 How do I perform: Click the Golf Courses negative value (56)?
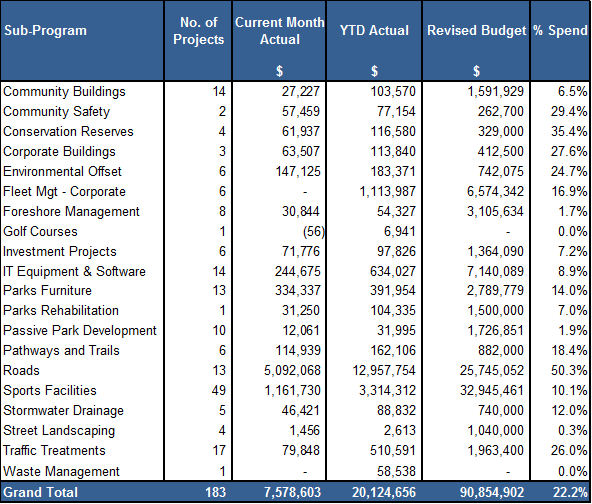coord(314,231)
